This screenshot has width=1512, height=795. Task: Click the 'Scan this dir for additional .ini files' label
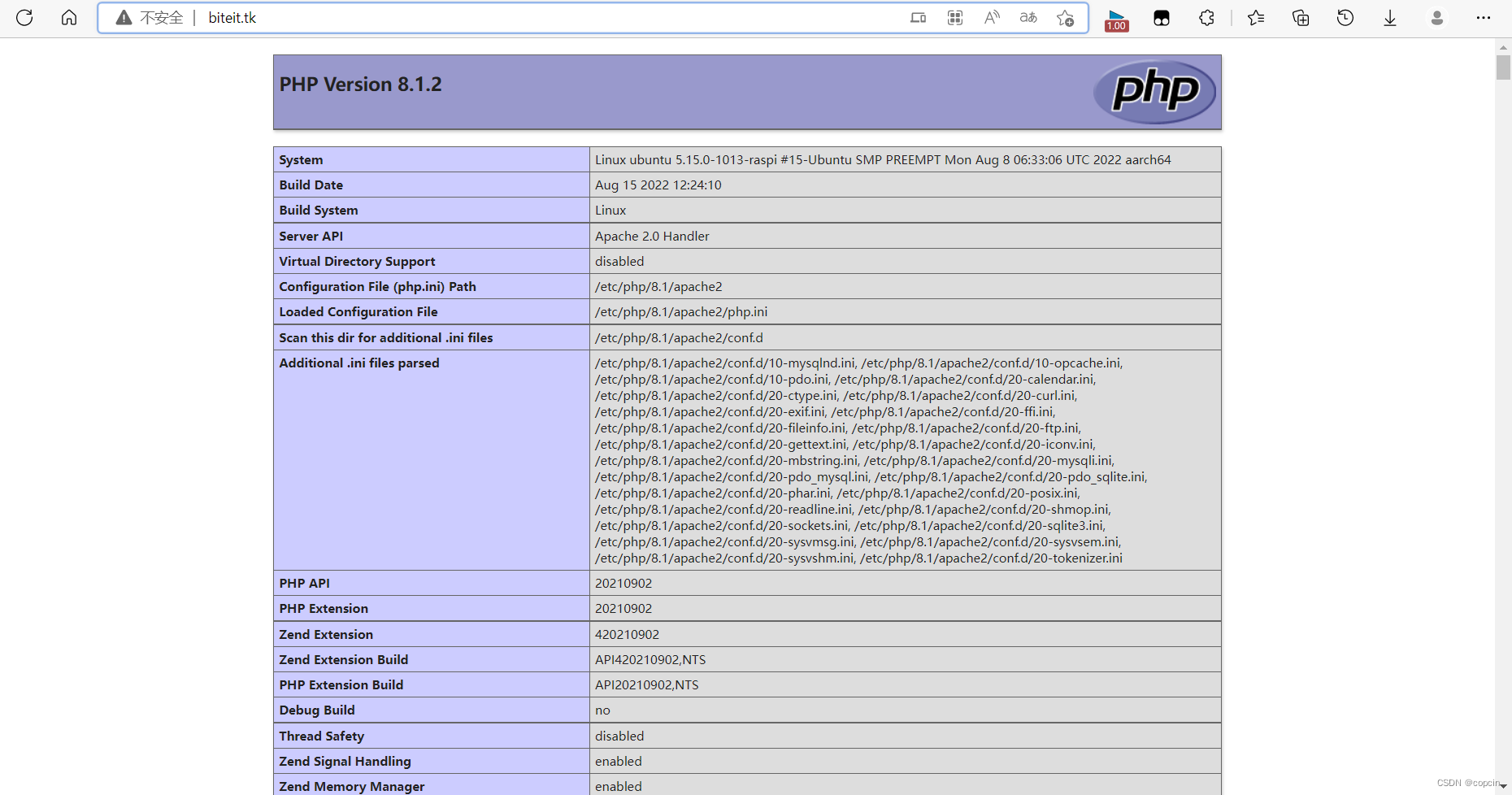[x=385, y=338]
